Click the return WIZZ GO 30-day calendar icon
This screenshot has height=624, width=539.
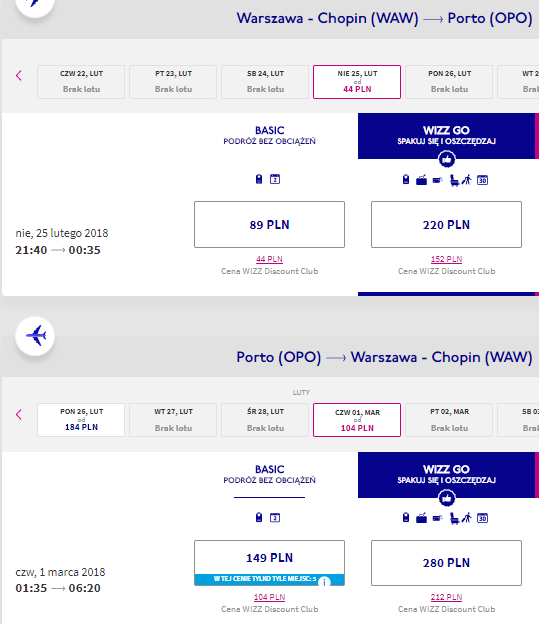482,518
